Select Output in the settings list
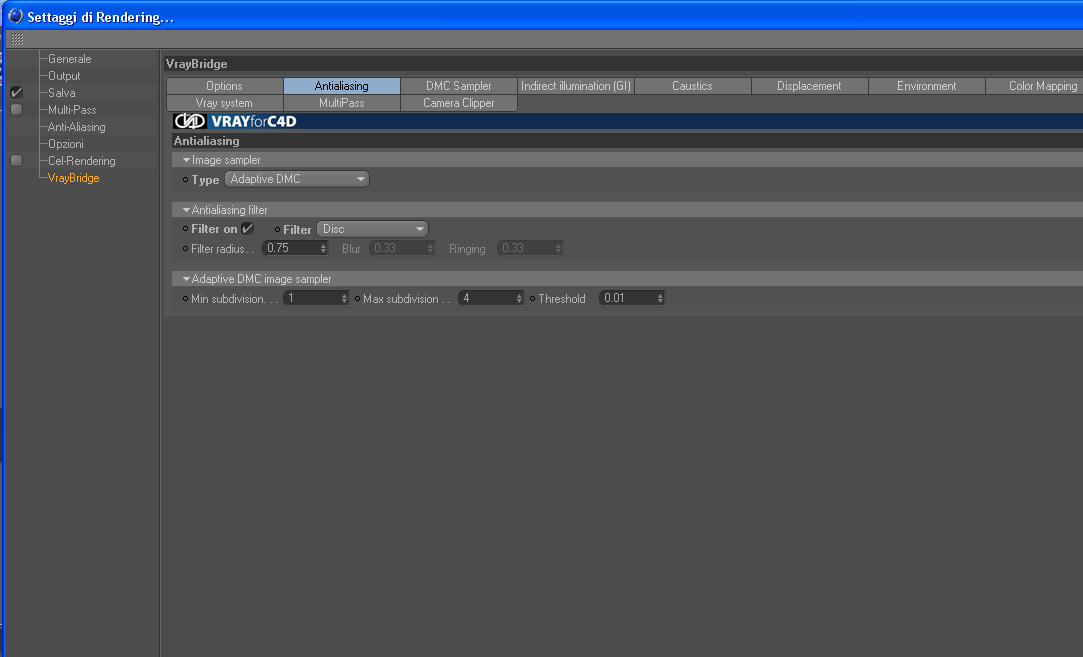This screenshot has height=657, width=1083. 64,76
